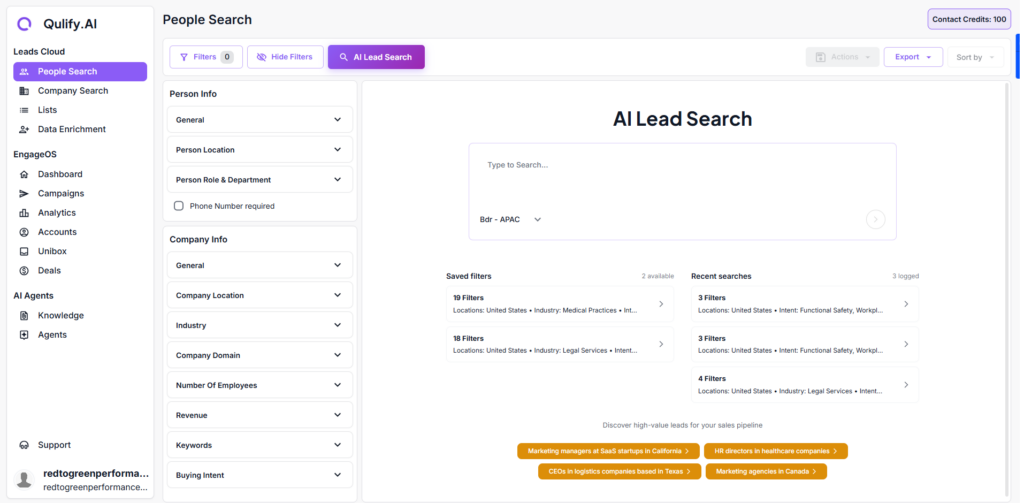This screenshot has width=1024, height=503.
Task: Open first 3 Filters recent search card
Action: (x=805, y=304)
